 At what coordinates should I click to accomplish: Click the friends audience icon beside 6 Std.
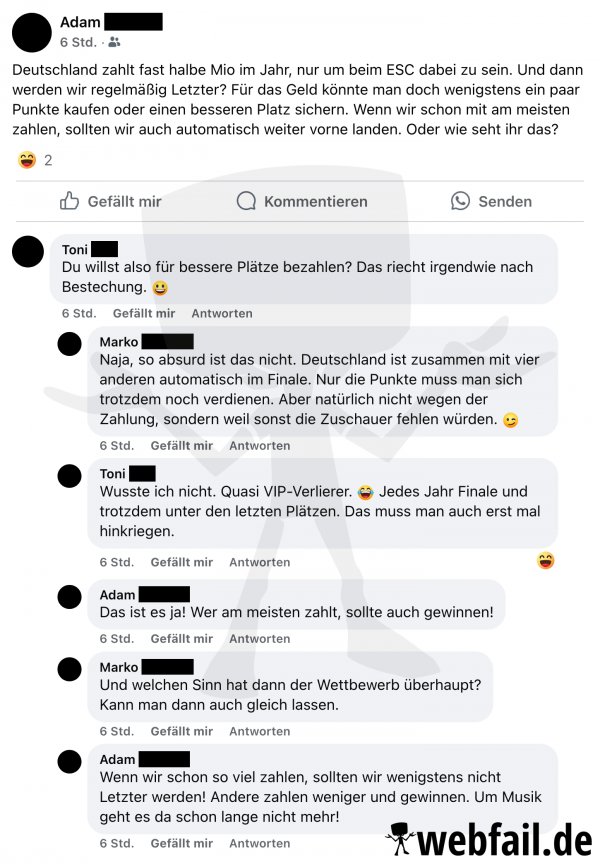pos(114,42)
